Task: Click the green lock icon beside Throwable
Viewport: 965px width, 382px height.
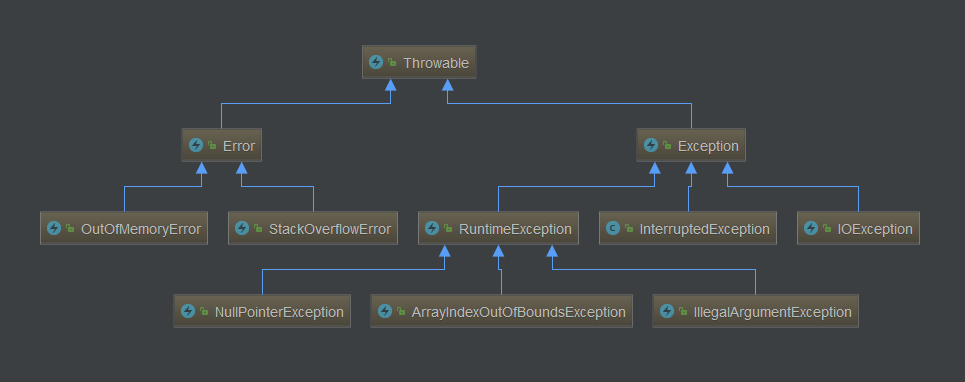Action: click(392, 63)
